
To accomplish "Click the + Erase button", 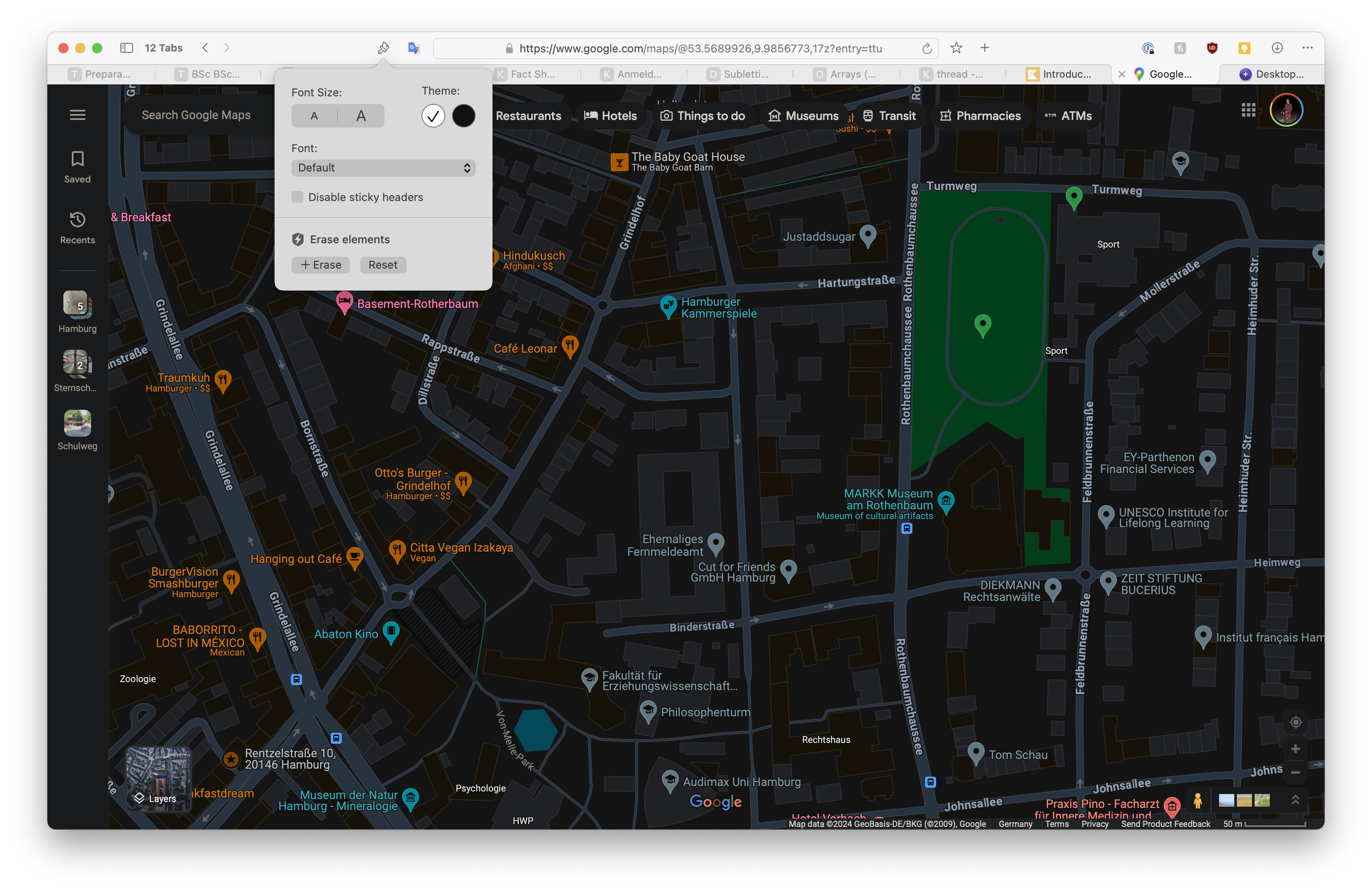I will [321, 264].
